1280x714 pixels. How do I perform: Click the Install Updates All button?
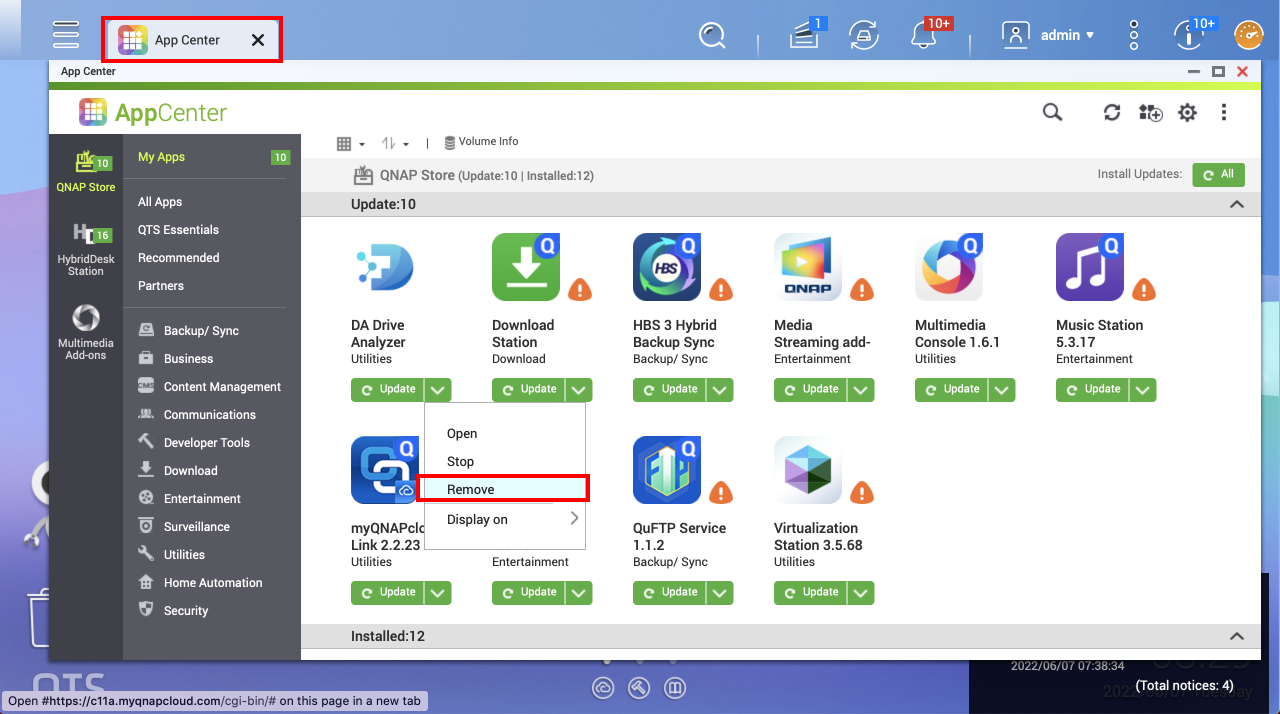(1218, 174)
